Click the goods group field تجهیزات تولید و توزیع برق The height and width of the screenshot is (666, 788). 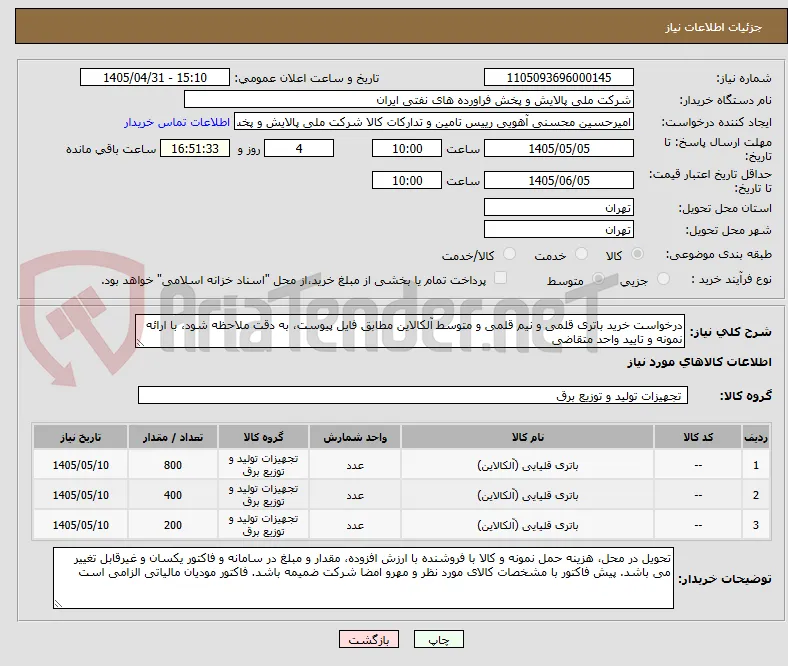(x=413, y=395)
